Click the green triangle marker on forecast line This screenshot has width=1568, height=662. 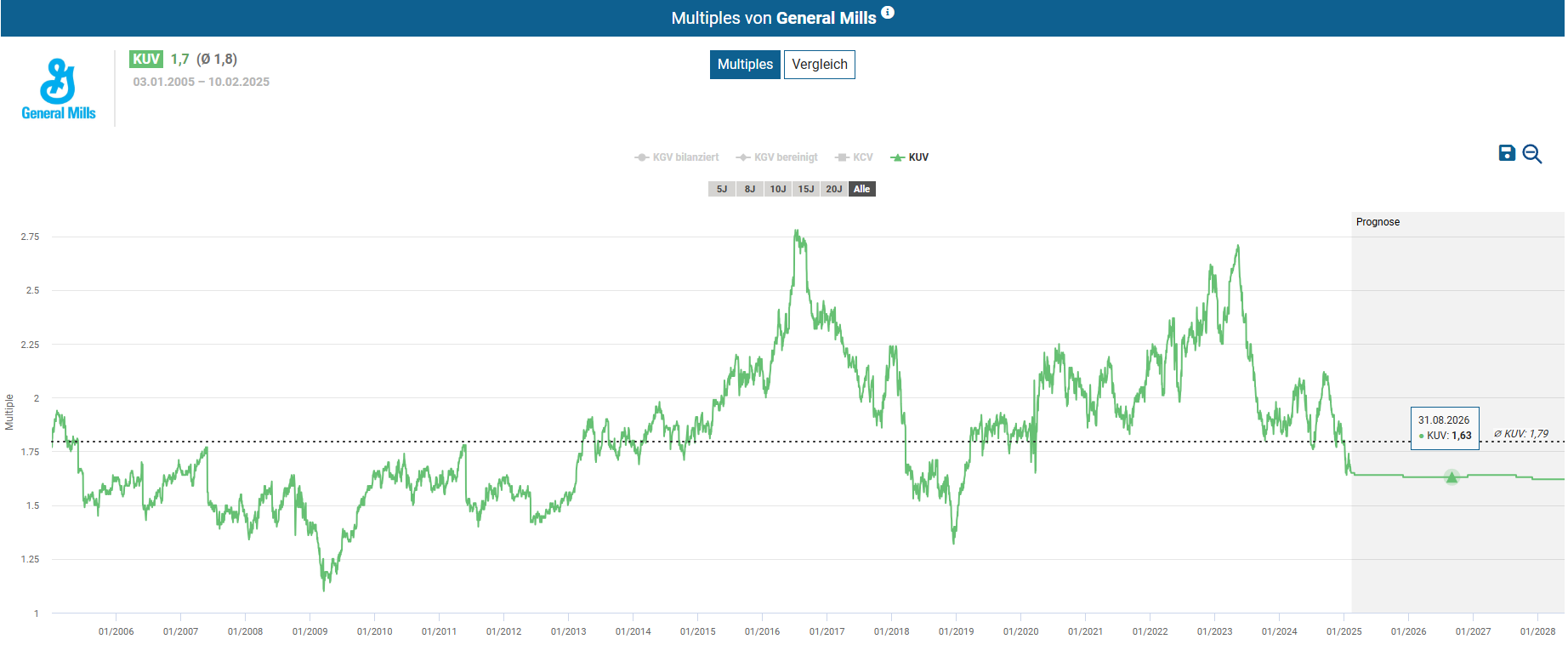pos(1452,477)
